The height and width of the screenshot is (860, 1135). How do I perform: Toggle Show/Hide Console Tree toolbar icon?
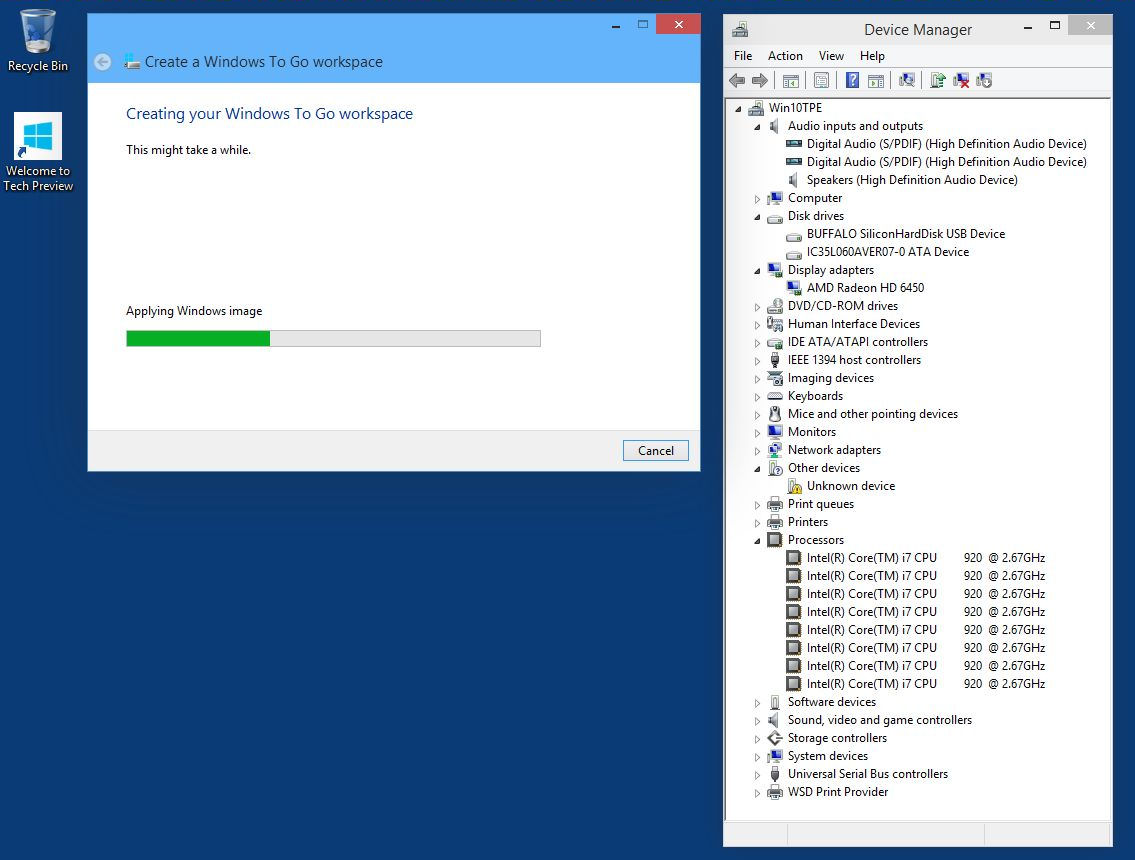tap(790, 80)
